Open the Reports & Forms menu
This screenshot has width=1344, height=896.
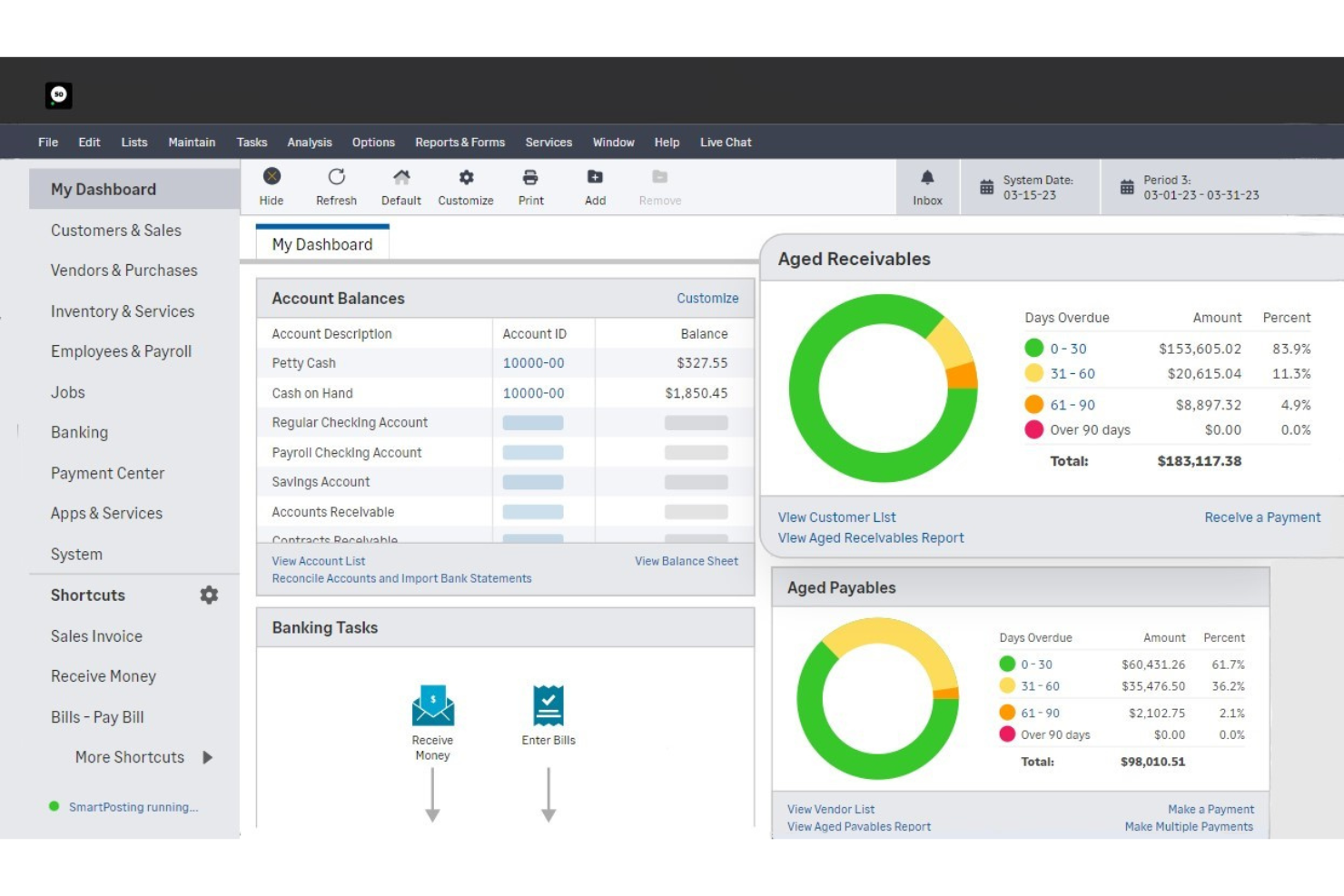(460, 143)
